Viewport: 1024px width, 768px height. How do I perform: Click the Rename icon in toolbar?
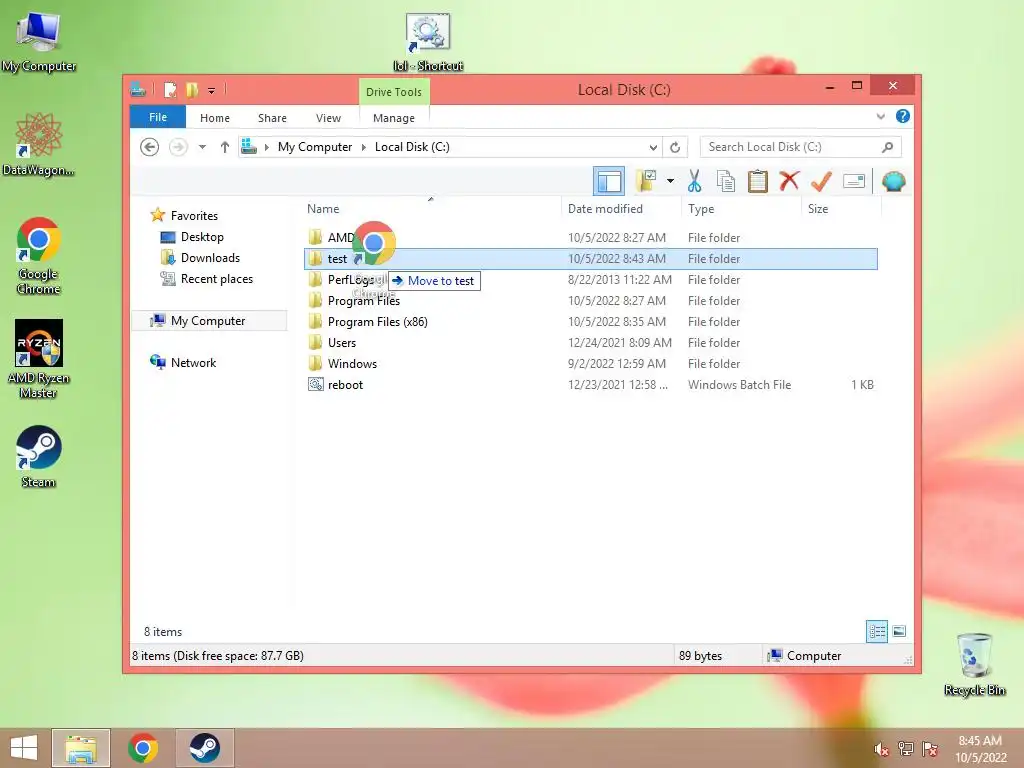coord(854,181)
